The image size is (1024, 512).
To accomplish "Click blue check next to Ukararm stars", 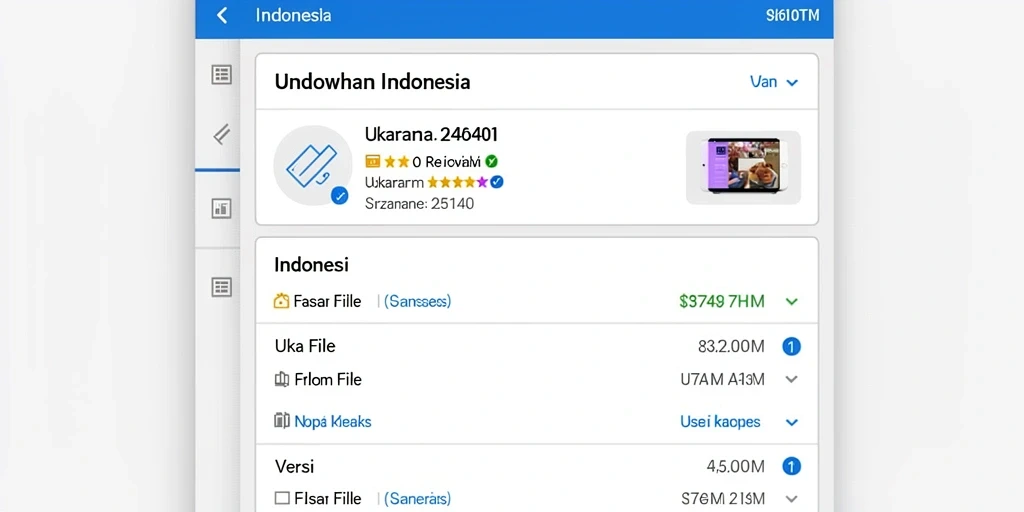I will (497, 182).
